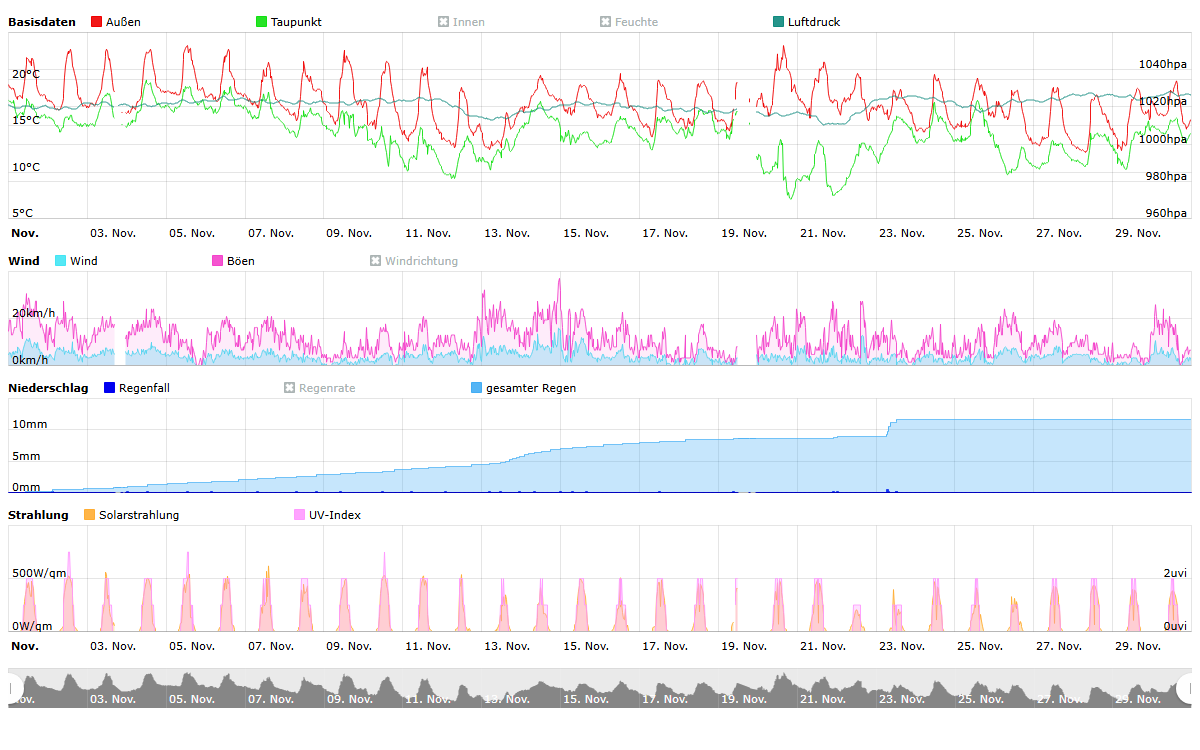
Task: Click the rain jump near 23. Nov.
Action: coord(890,427)
